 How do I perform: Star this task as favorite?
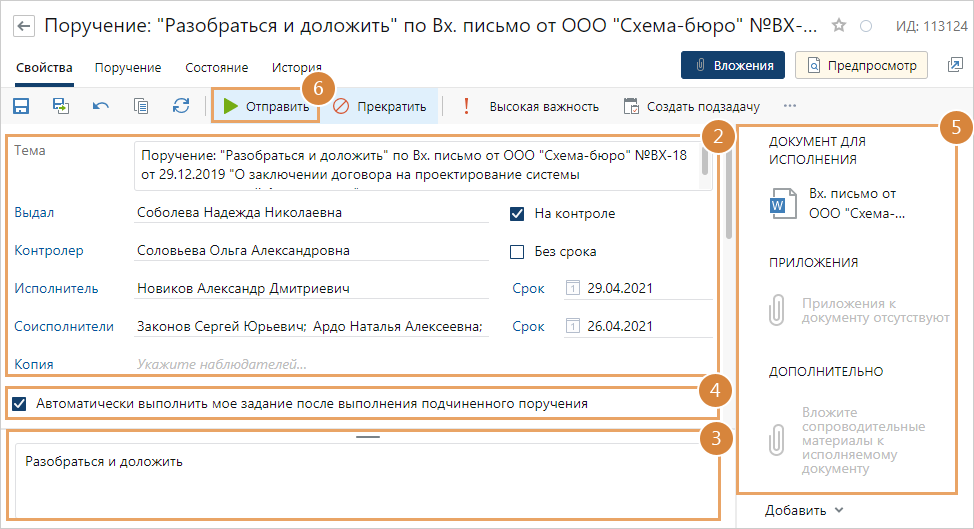point(839,25)
